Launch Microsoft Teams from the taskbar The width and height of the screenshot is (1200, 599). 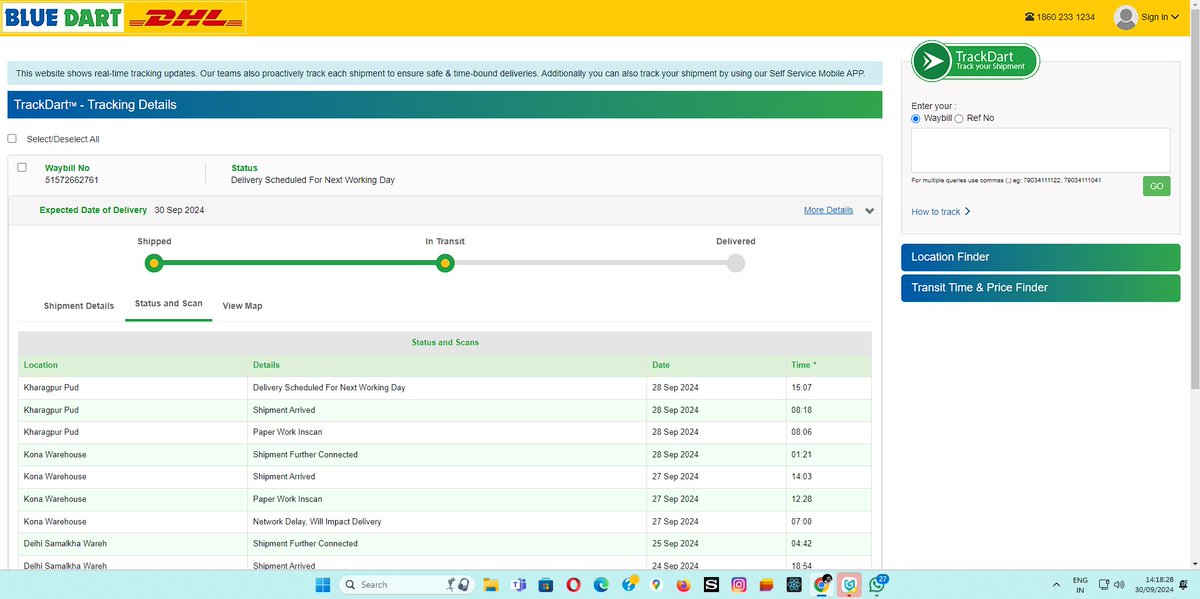pos(518,584)
